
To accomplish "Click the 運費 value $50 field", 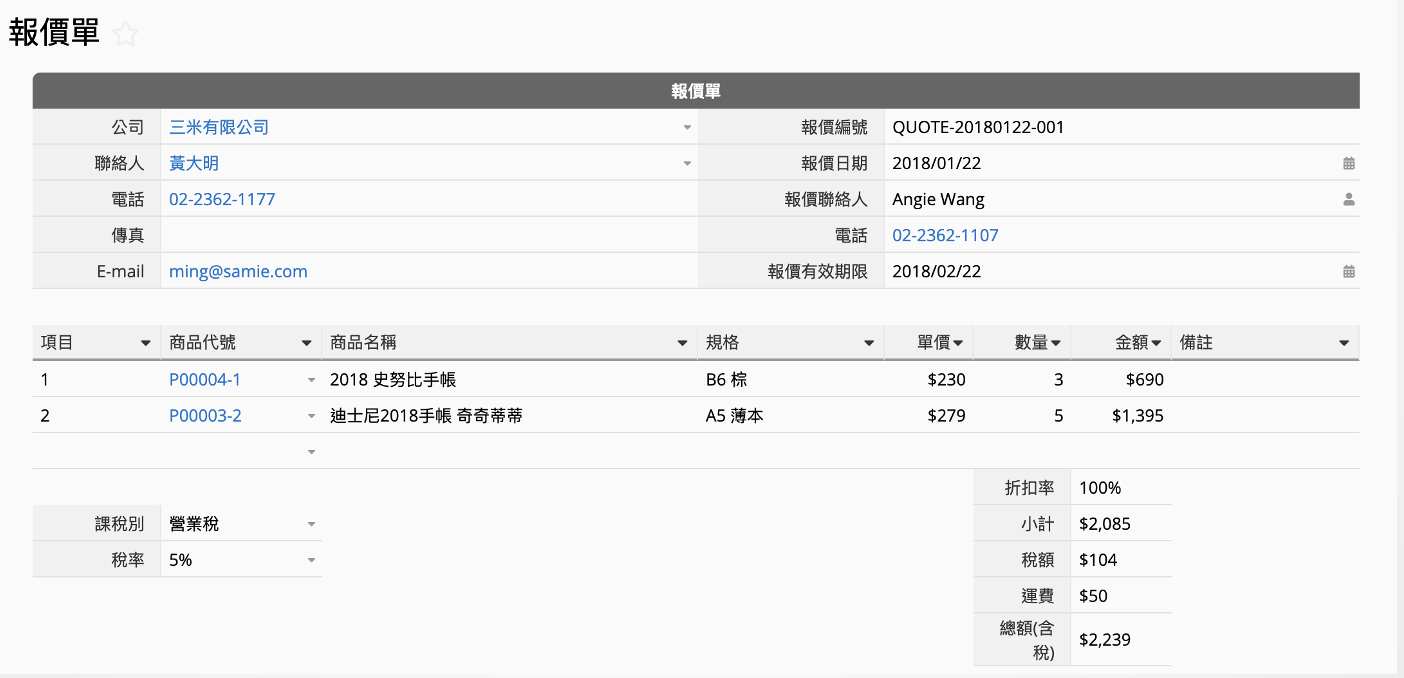I will (1120, 596).
